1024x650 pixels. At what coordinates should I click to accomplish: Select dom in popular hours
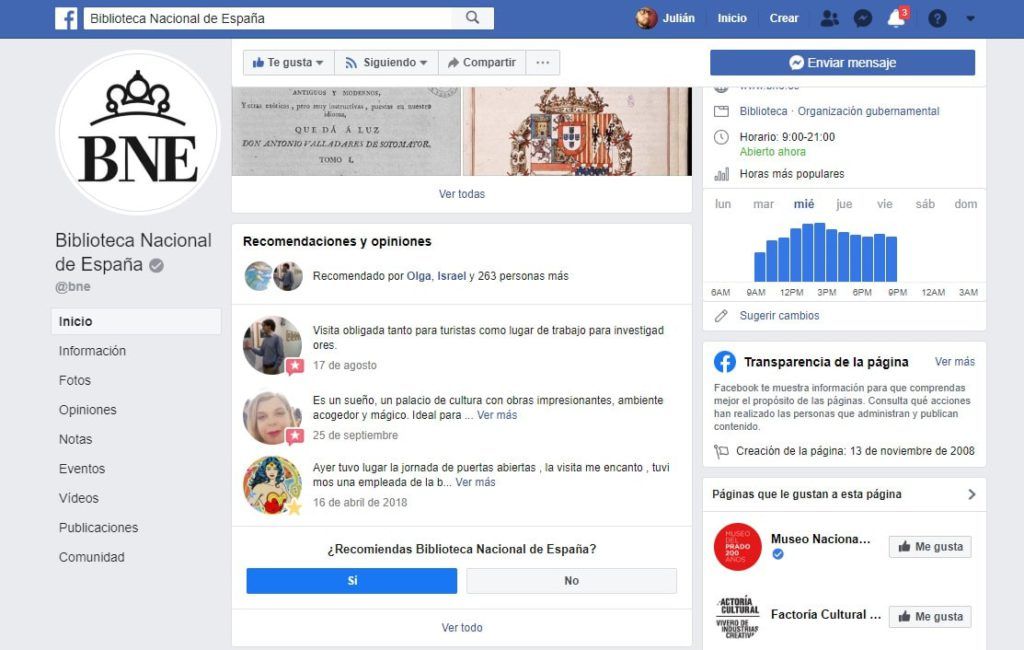click(965, 204)
